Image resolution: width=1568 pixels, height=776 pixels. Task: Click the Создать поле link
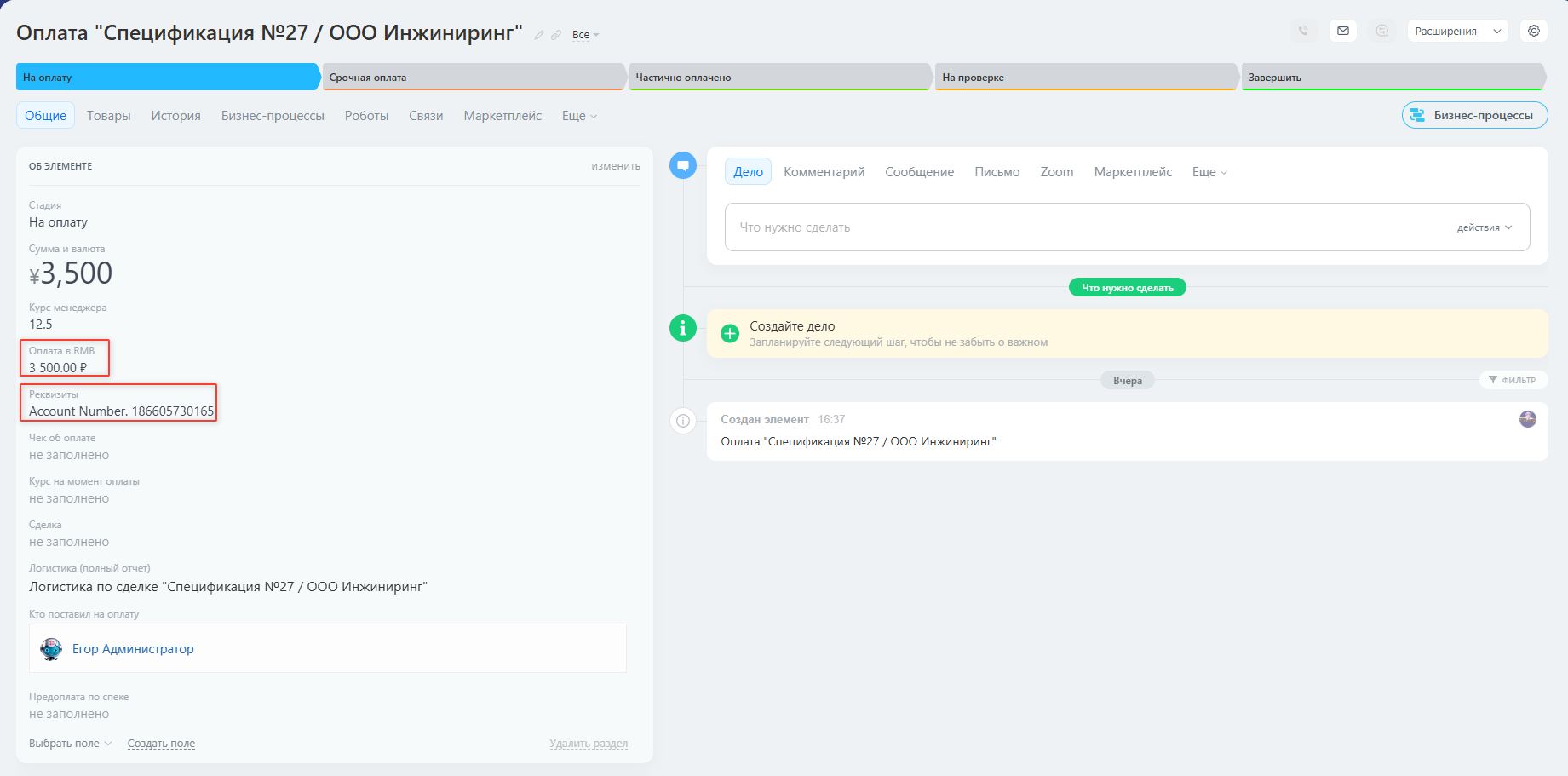click(161, 744)
